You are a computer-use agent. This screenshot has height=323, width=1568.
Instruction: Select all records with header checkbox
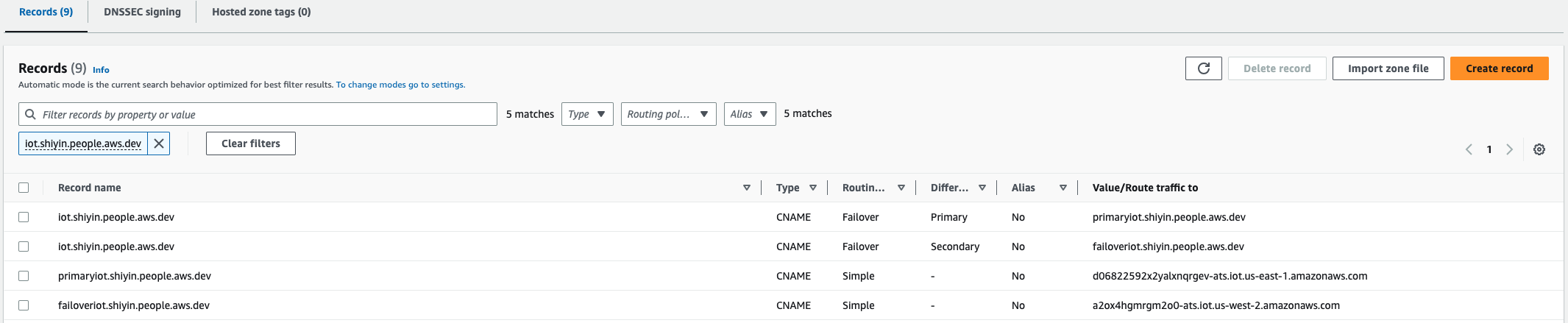[24, 188]
